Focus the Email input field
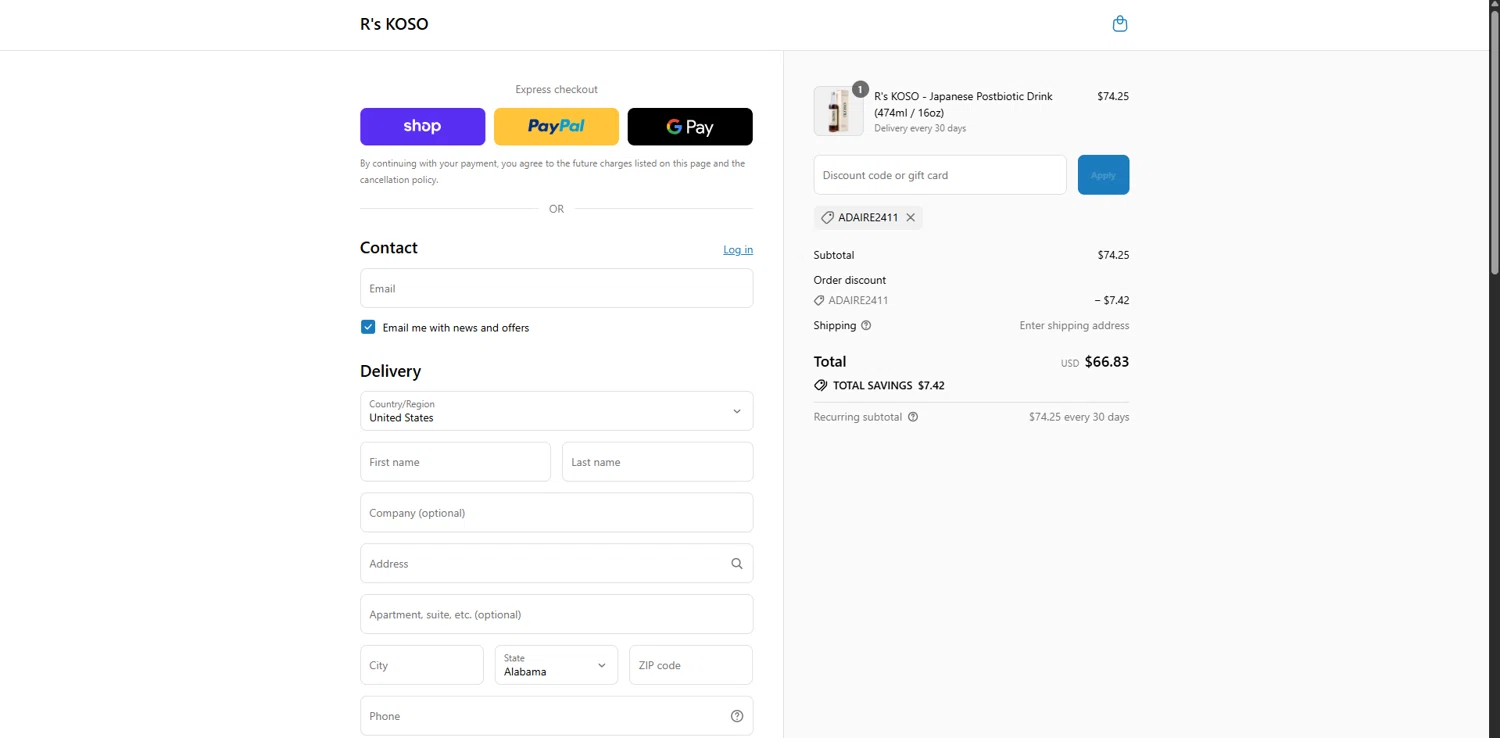The image size is (1500, 738). tap(556, 288)
